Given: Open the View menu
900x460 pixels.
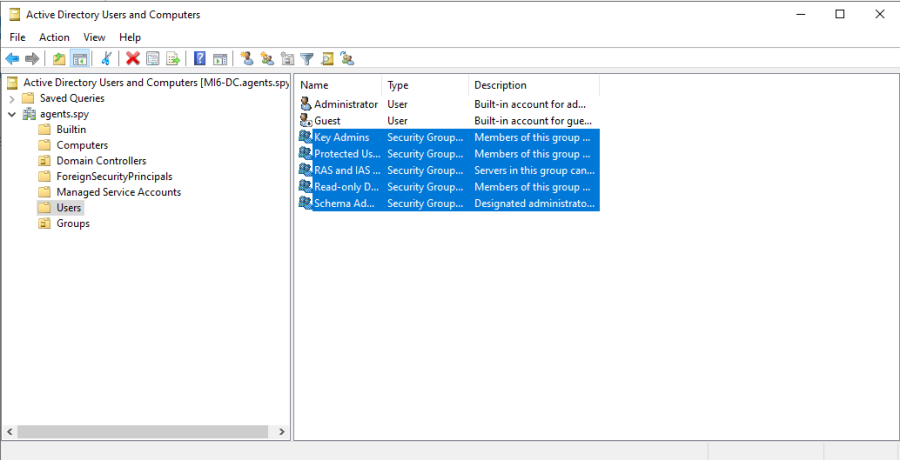Looking at the screenshot, I should (x=94, y=37).
